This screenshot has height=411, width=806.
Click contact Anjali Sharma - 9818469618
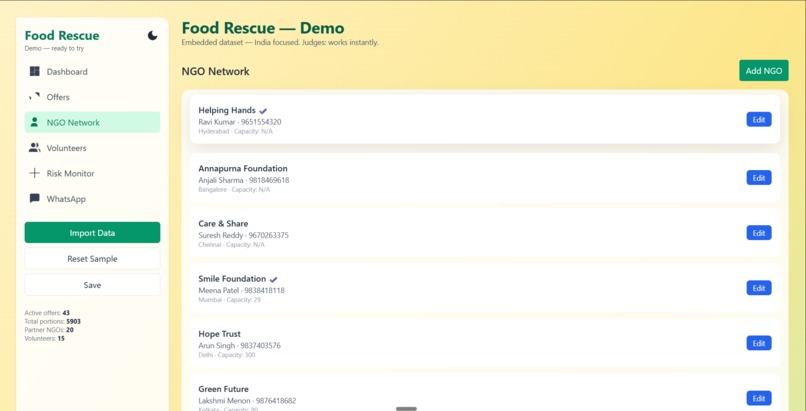[x=244, y=180]
